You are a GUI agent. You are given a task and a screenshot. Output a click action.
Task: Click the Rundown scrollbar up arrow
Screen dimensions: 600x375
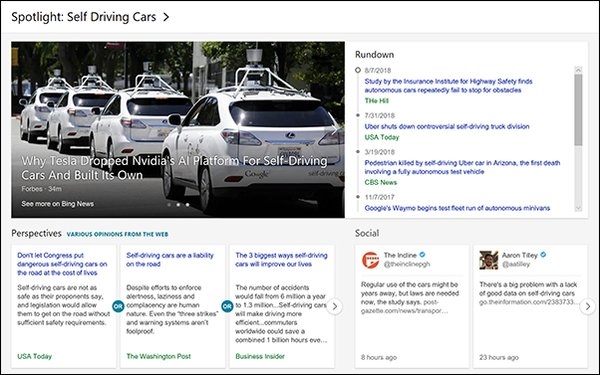point(578,70)
